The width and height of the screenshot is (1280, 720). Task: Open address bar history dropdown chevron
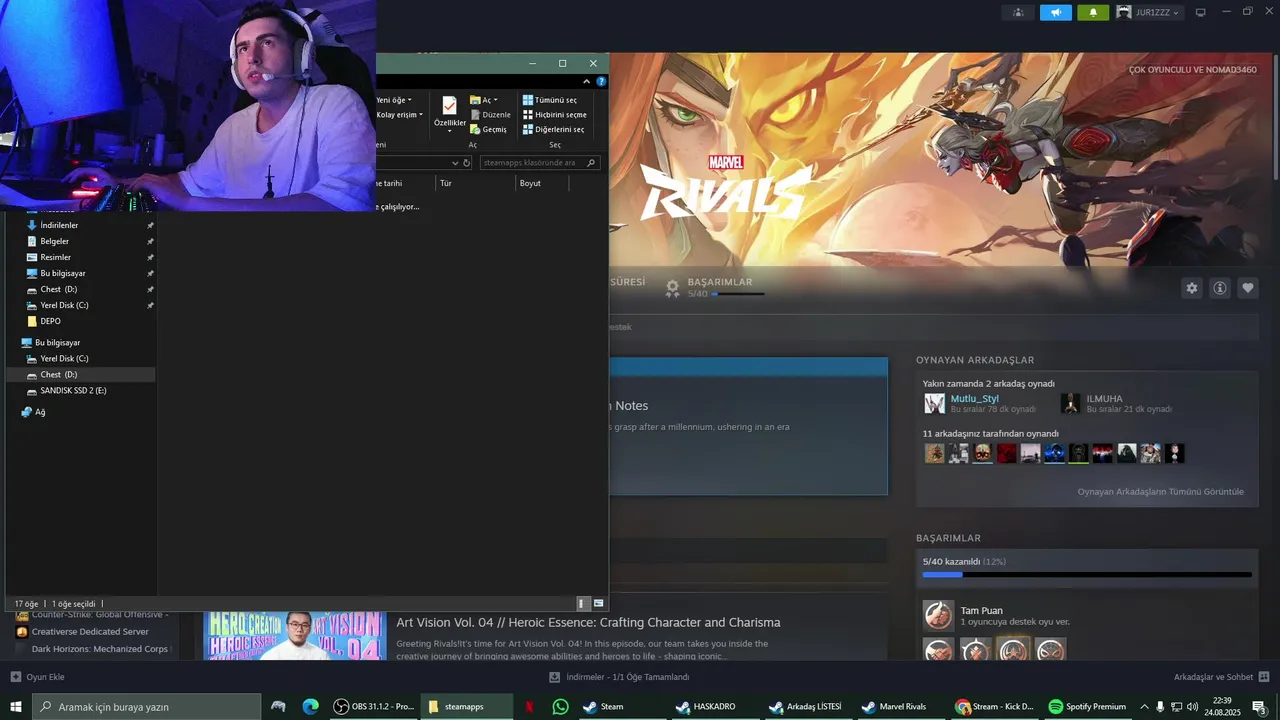coord(455,162)
